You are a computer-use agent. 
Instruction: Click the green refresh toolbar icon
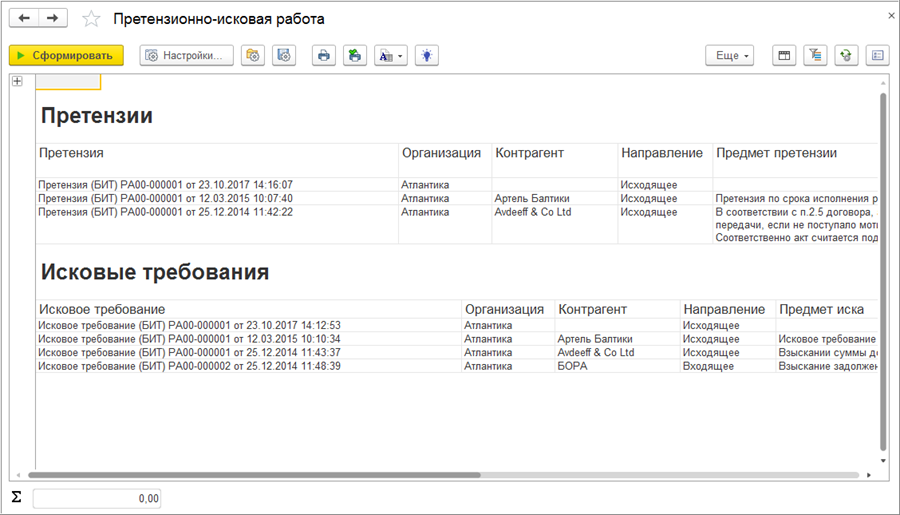tap(846, 56)
